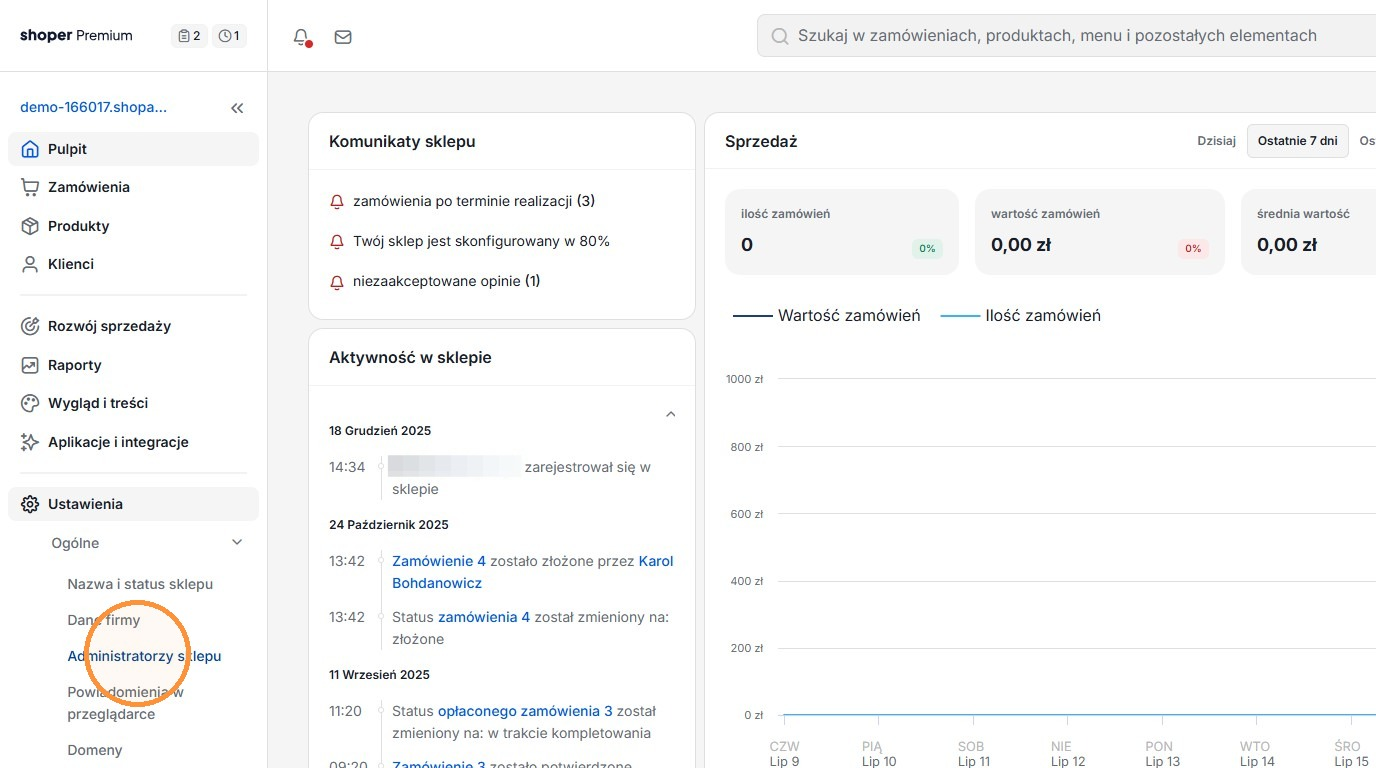Image resolution: width=1376 pixels, height=768 pixels.
Task: Select the Ostatnie 7 dni range tab
Action: [x=1297, y=141]
